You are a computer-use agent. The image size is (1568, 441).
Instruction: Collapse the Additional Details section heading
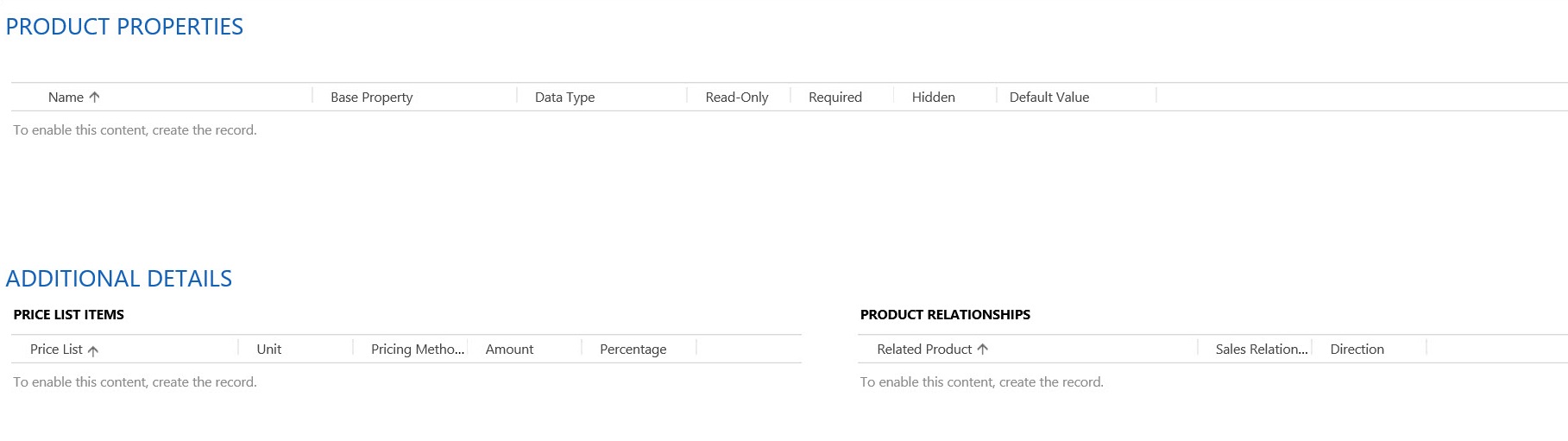[x=119, y=279]
